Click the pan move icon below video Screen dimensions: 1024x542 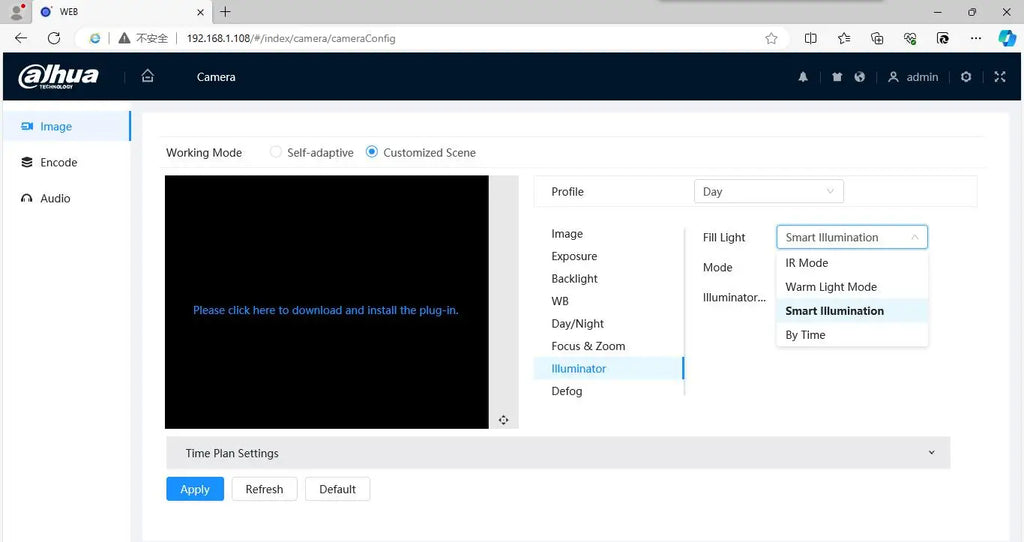[x=504, y=420]
